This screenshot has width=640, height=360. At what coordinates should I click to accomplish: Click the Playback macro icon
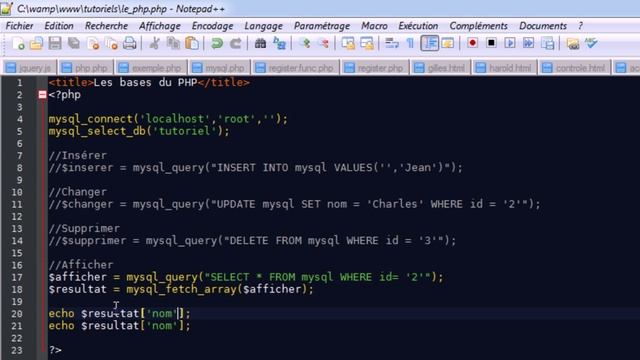[x=510, y=43]
